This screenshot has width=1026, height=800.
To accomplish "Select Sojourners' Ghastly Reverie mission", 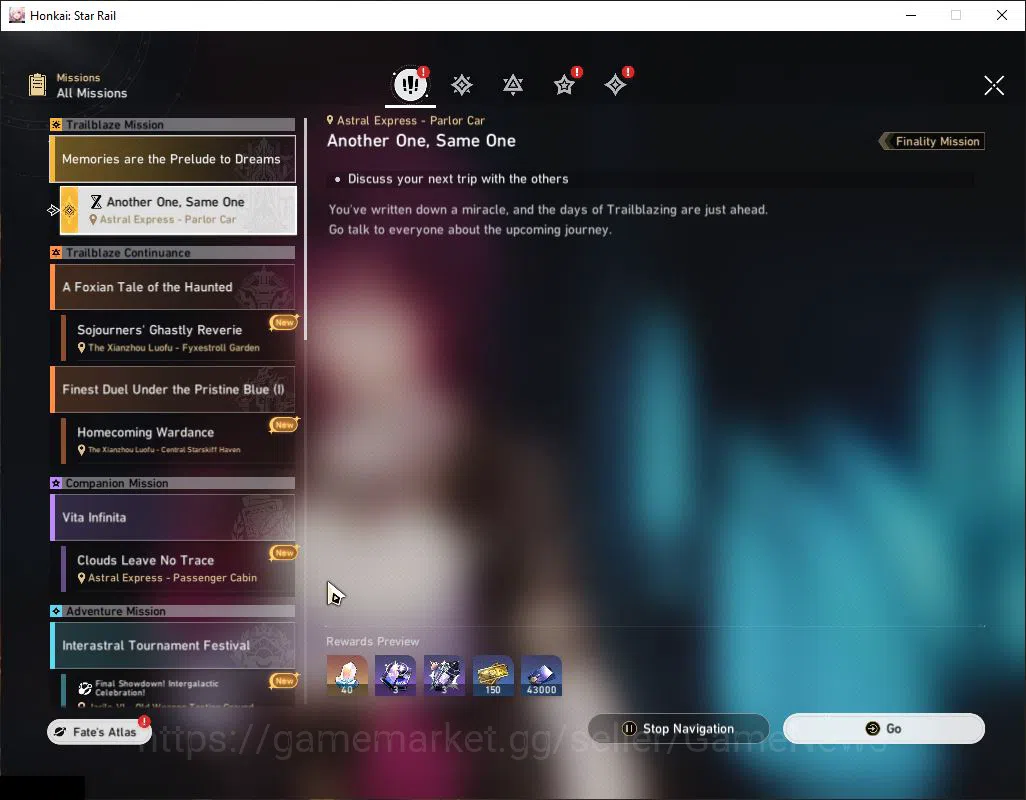I will (178, 338).
